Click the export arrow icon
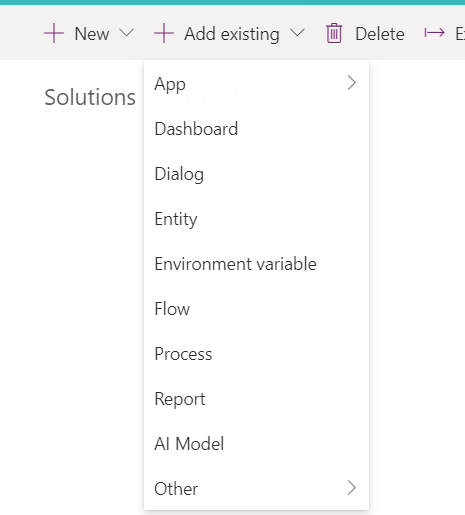Screen dimensions: 465x515 click(434, 33)
